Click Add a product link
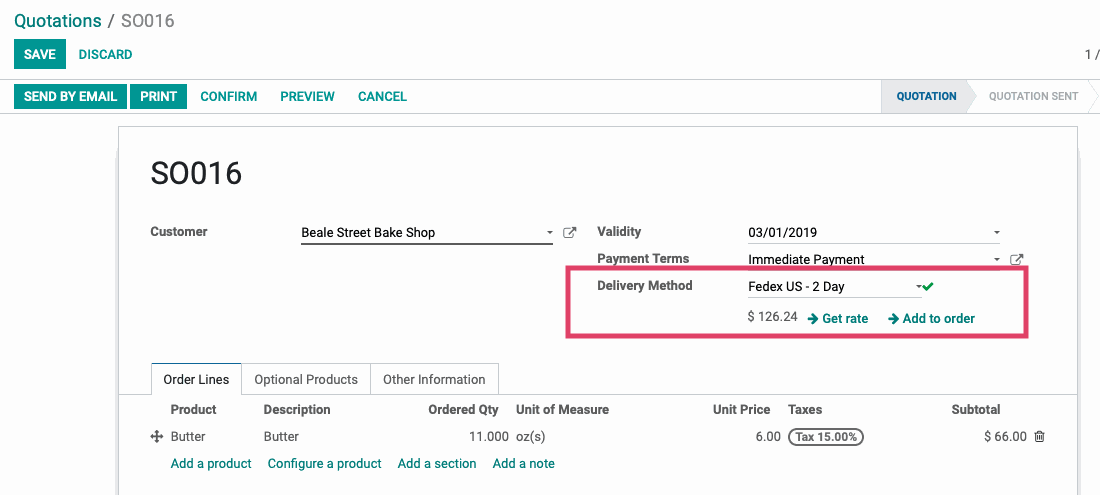 211,463
